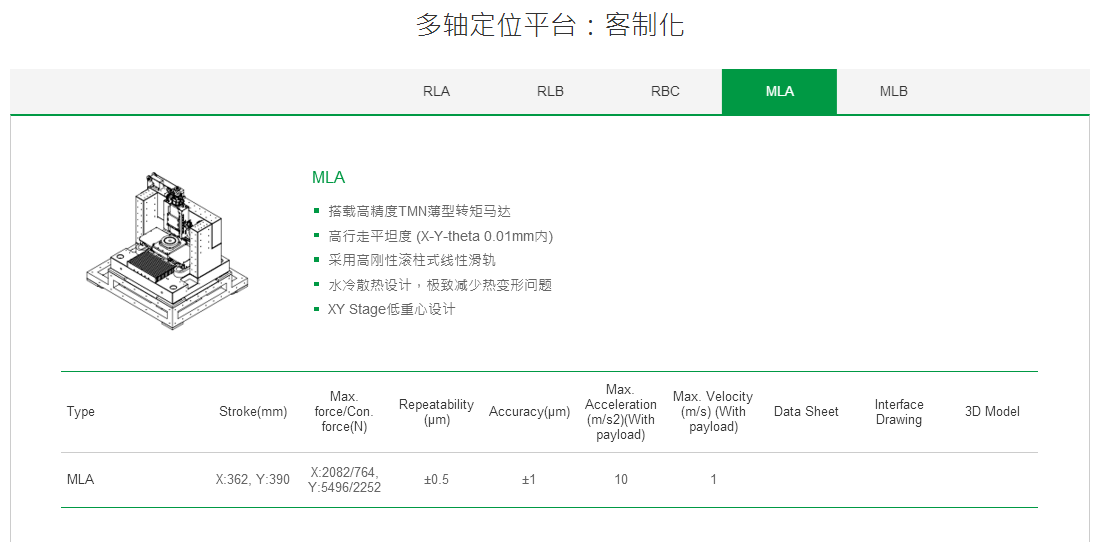This screenshot has height=542, width=1098.
Task: Switch to the MLB tab
Action: pyautogui.click(x=893, y=91)
